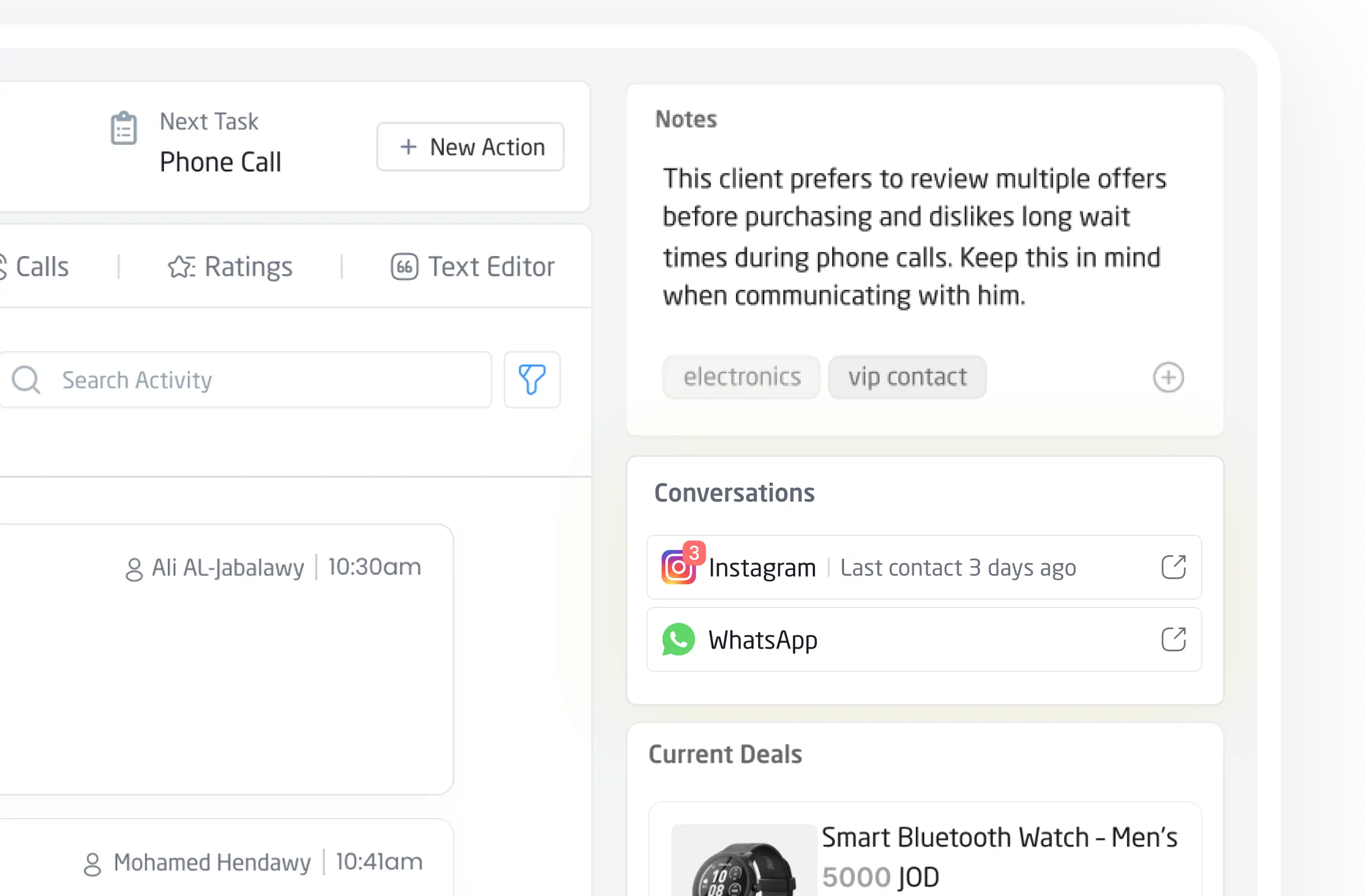Click the Mohamed Hendawy name
This screenshot has width=1366, height=896.
click(x=212, y=863)
